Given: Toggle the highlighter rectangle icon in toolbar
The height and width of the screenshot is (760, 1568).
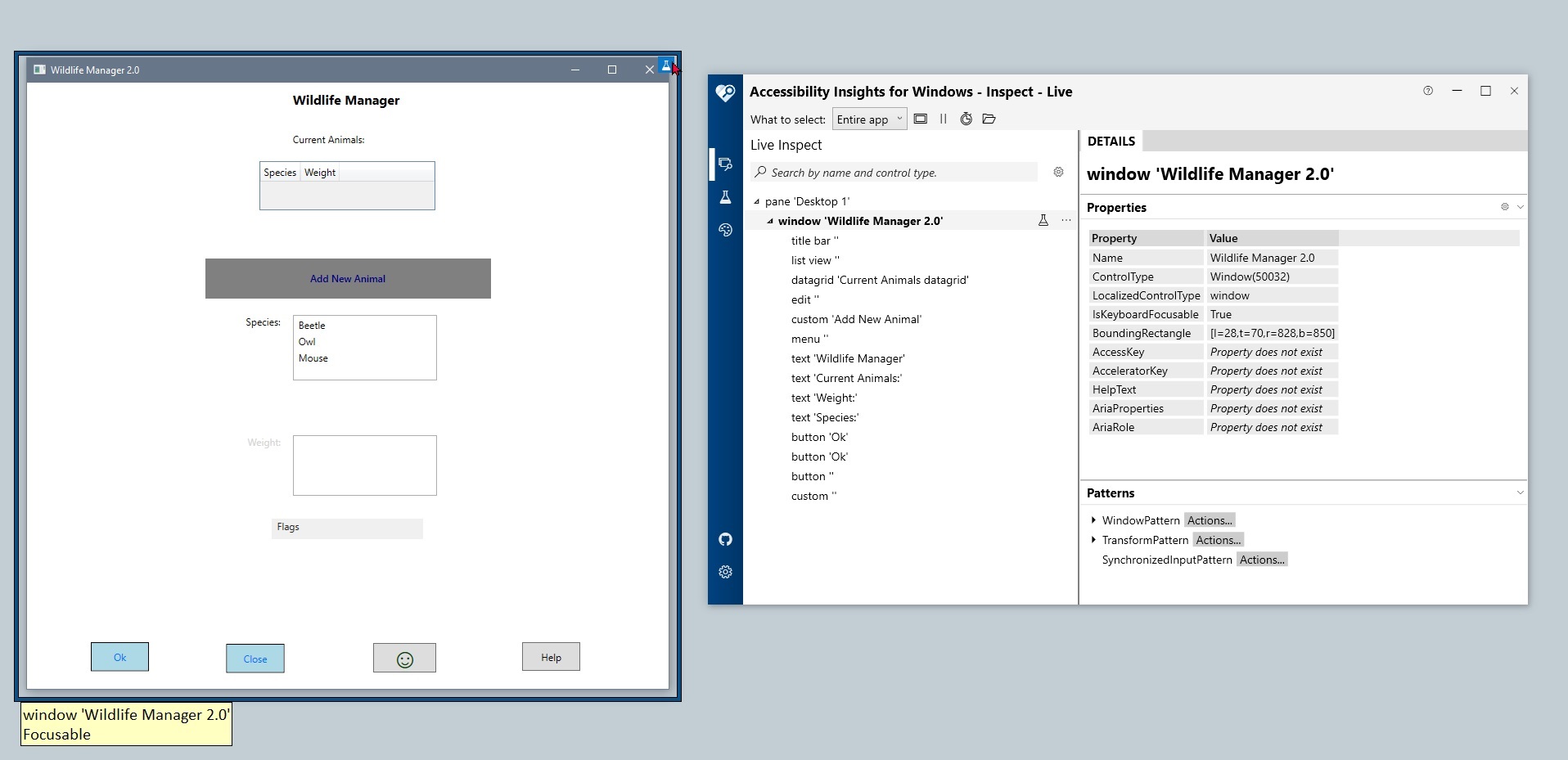Looking at the screenshot, I should point(921,119).
